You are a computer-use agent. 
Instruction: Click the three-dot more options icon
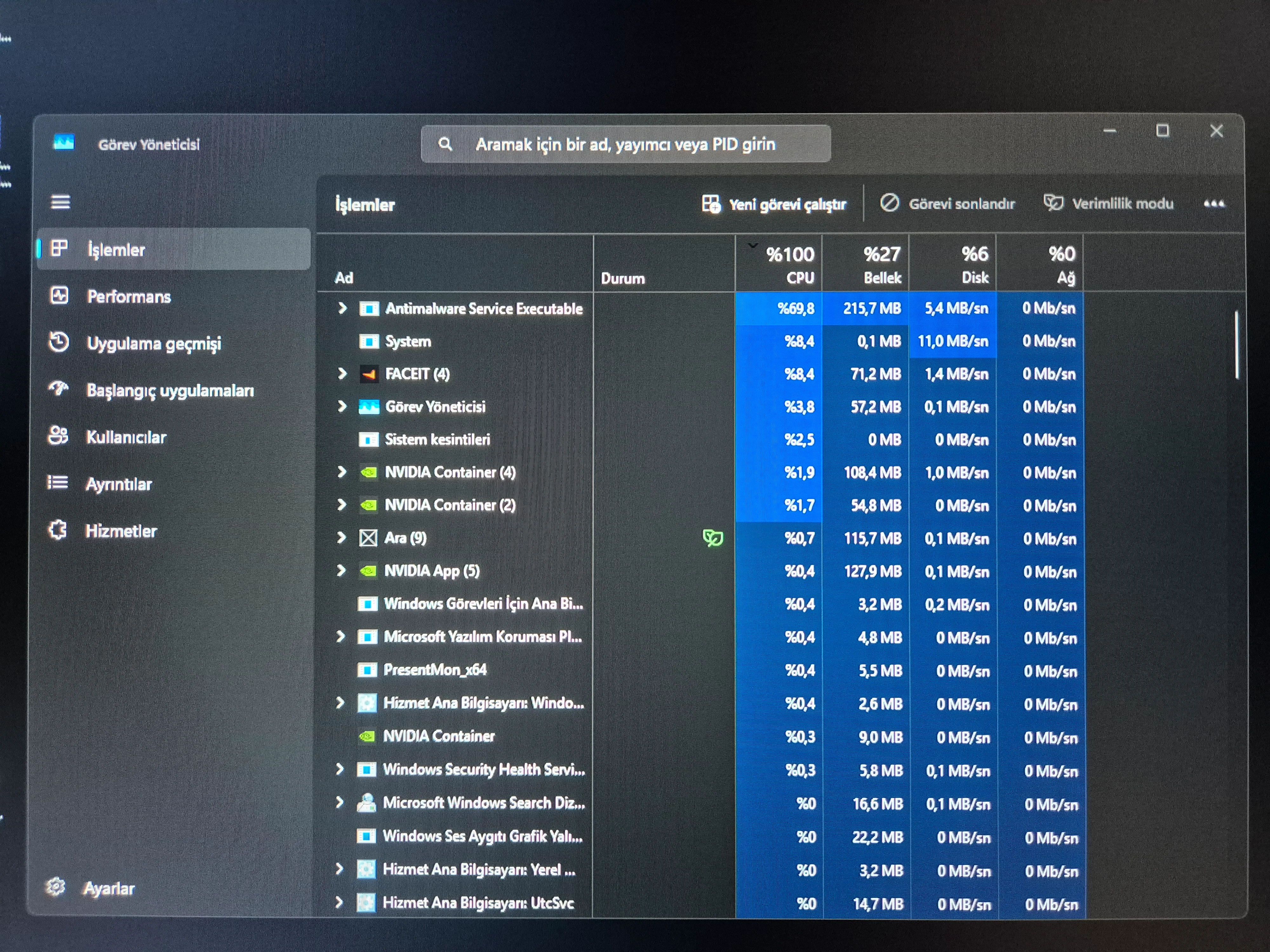pos(1214,203)
